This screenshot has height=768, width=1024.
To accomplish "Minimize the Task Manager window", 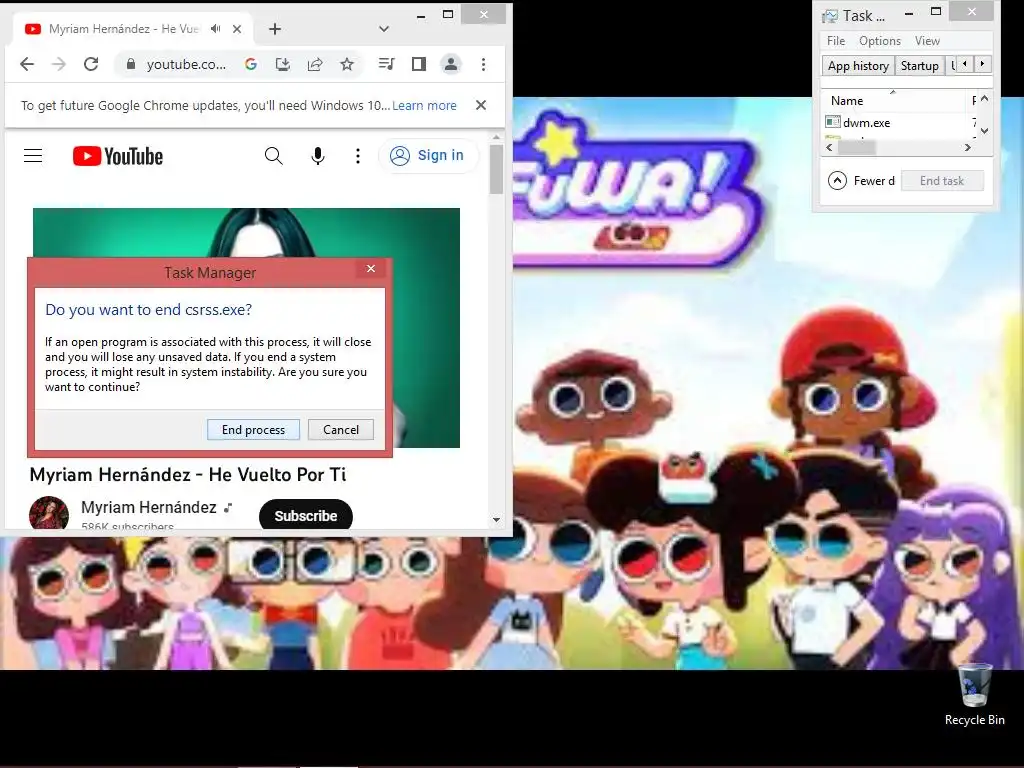I will click(x=908, y=12).
